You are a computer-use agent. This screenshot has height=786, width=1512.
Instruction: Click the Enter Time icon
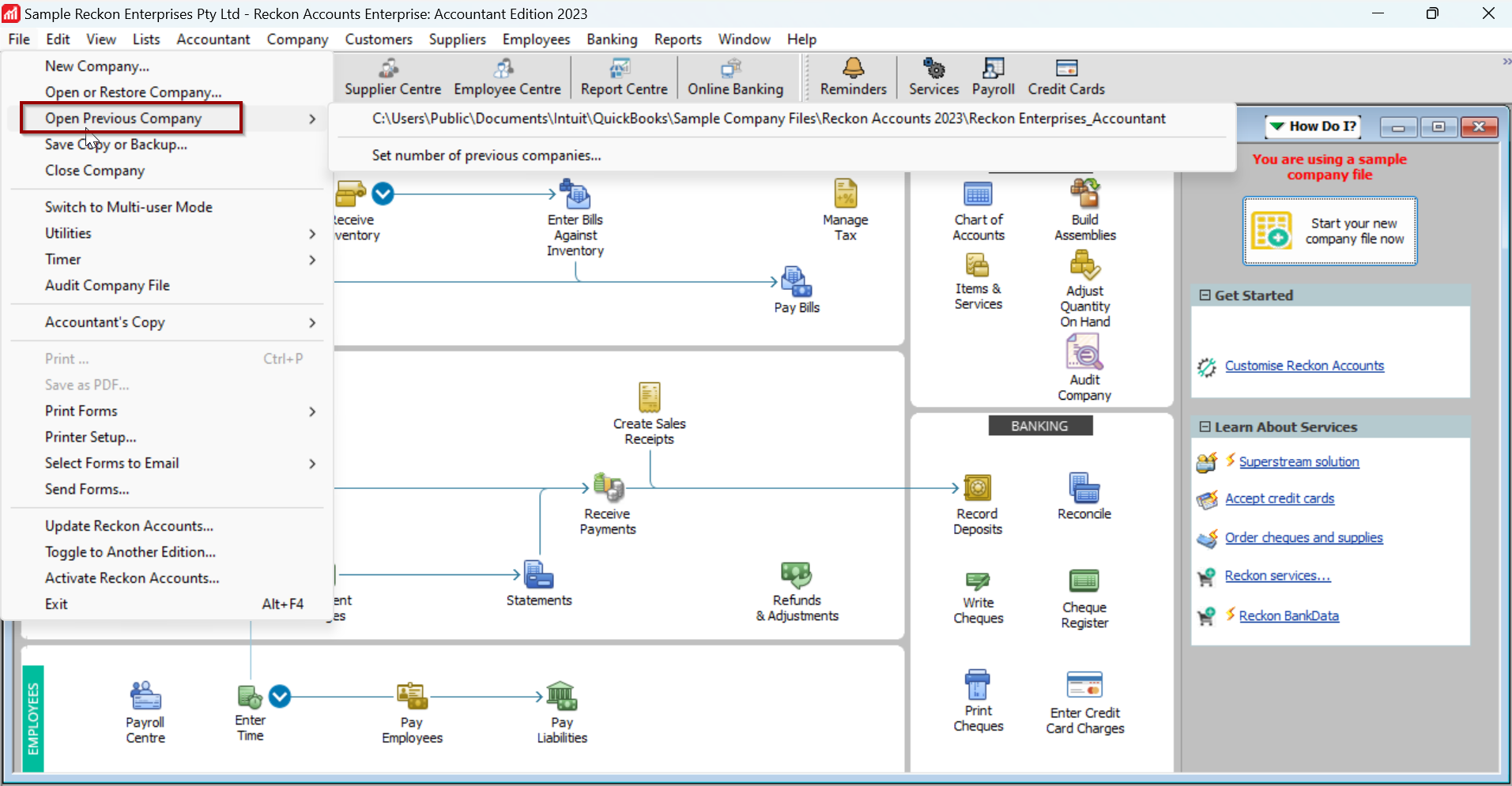pos(250,696)
